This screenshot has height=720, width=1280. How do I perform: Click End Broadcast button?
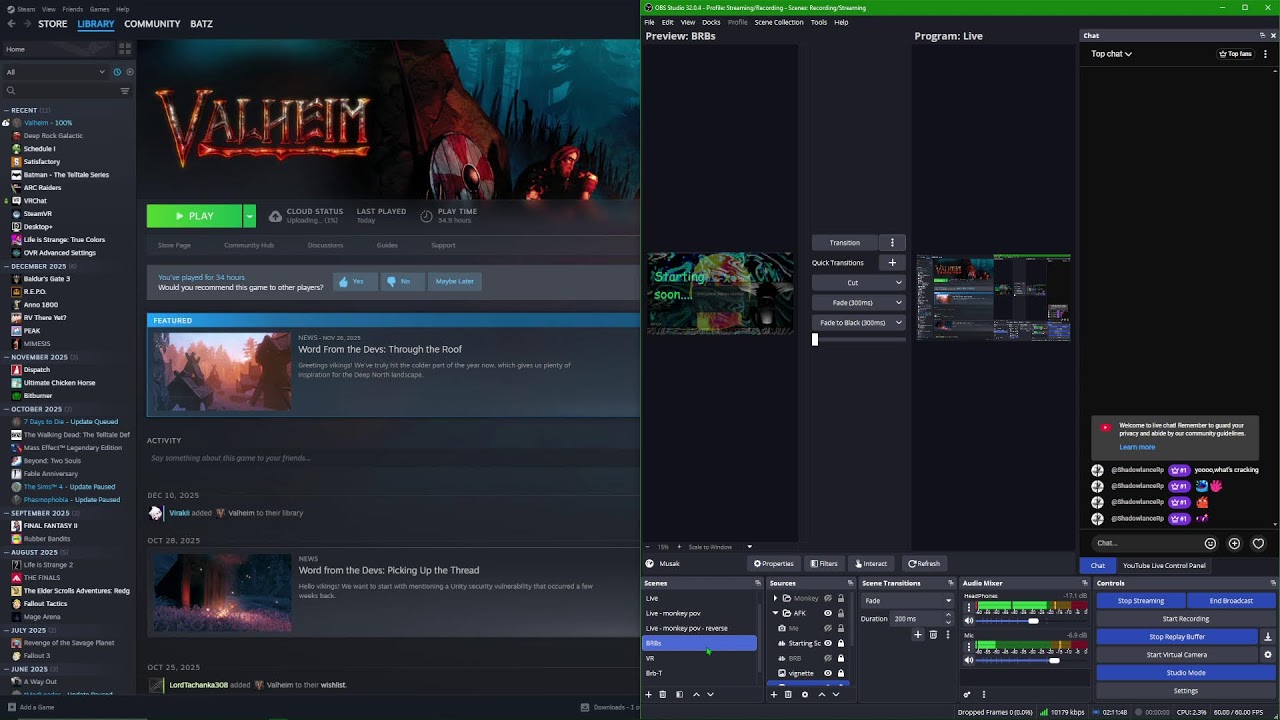1231,601
